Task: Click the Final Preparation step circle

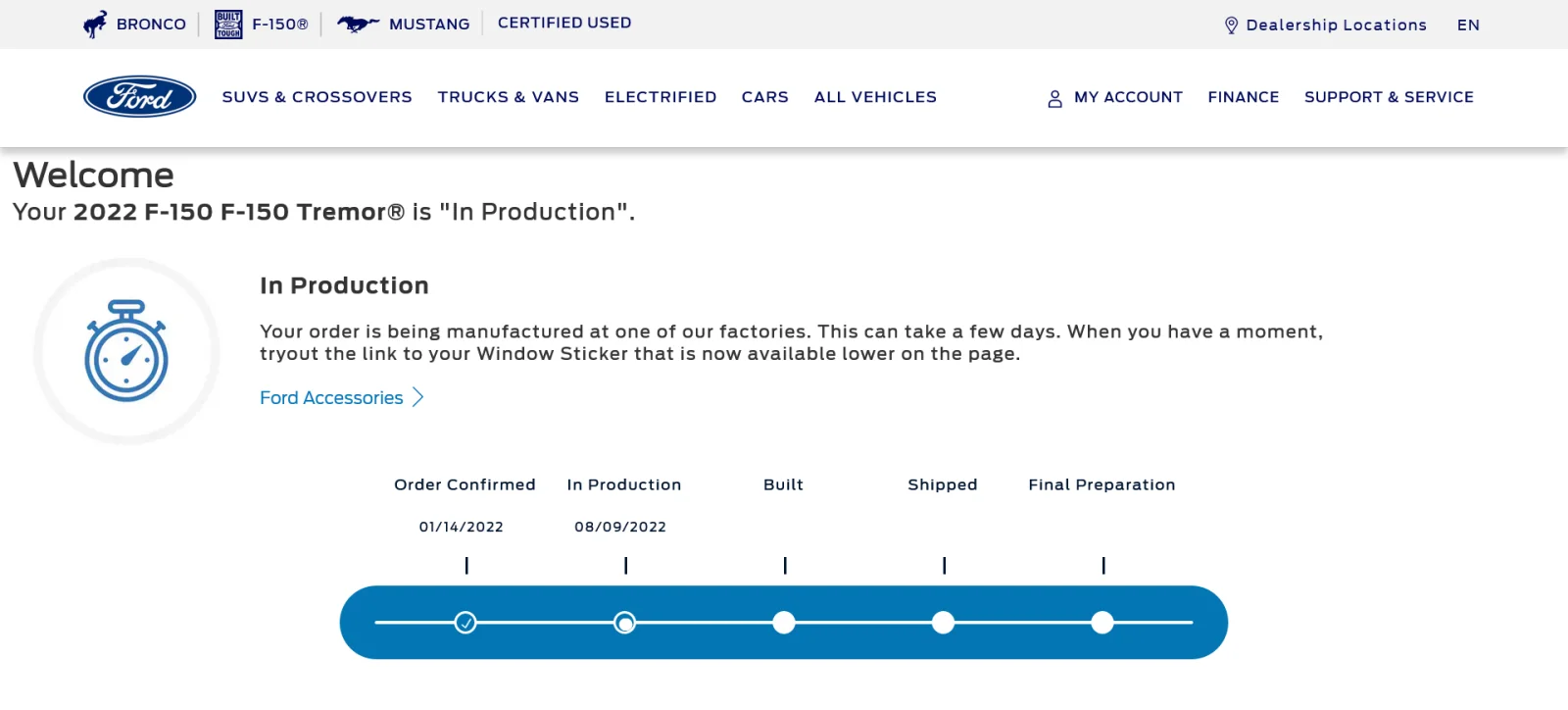Action: 1102,623
